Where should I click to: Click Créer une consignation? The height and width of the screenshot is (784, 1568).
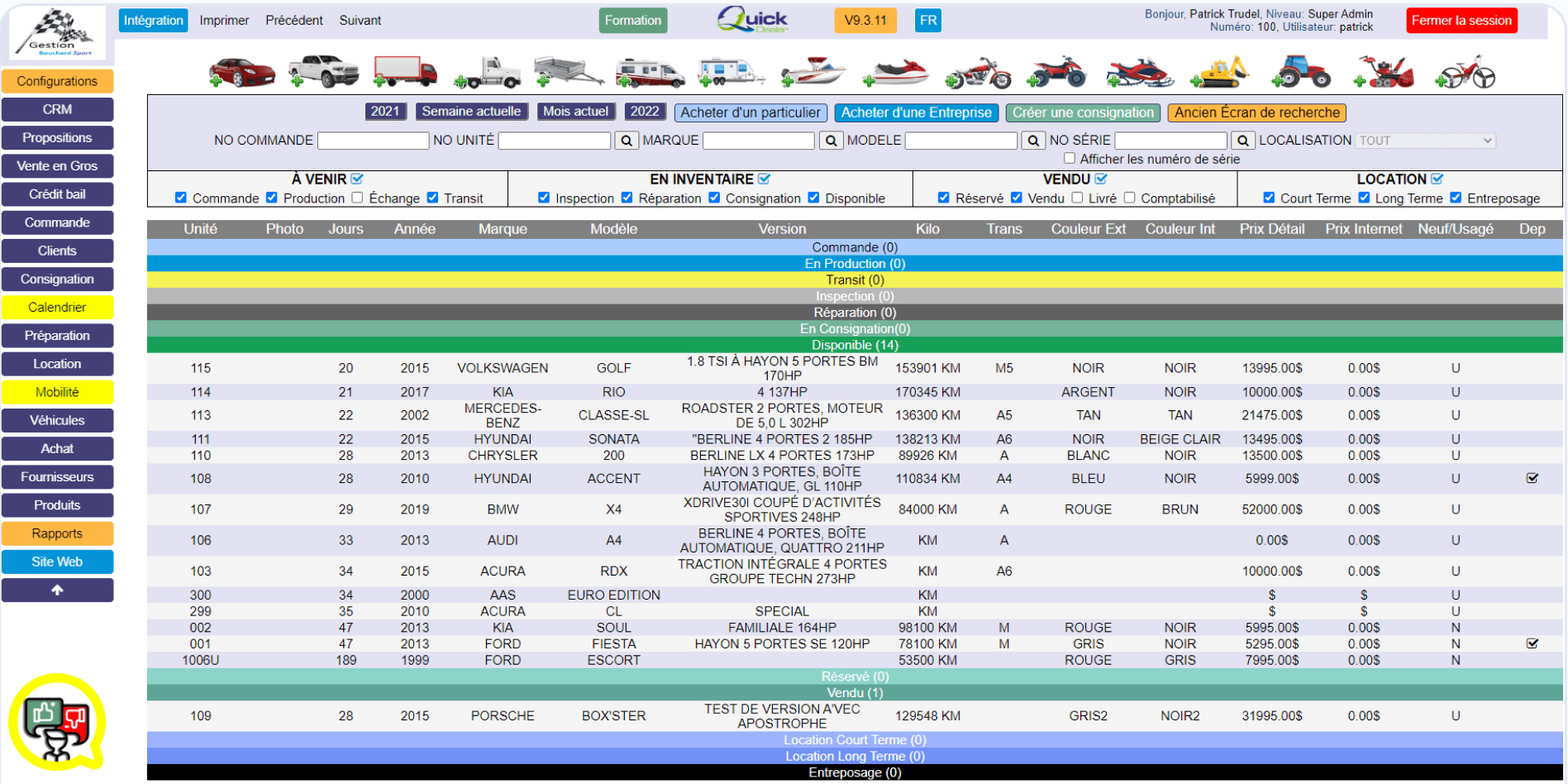coord(1083,112)
